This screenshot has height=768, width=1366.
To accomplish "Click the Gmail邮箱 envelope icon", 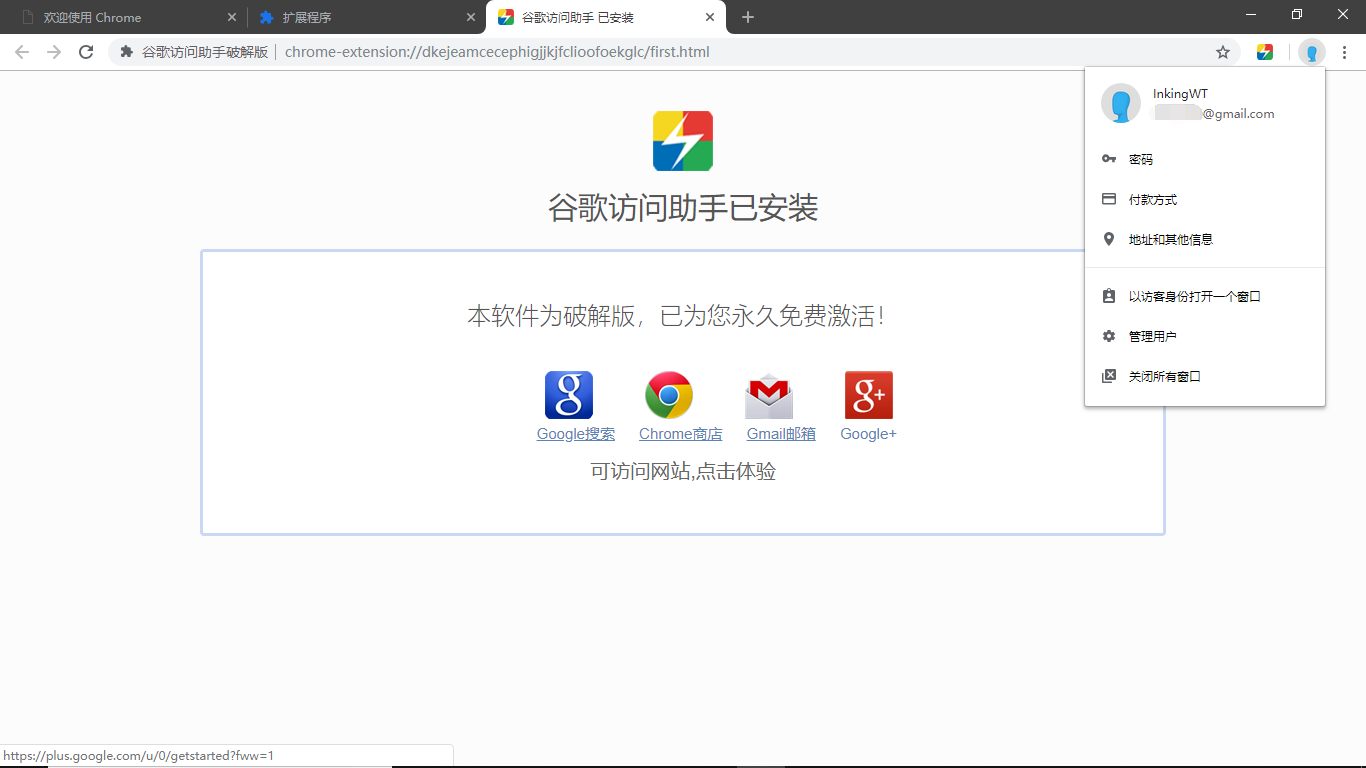I will (769, 395).
